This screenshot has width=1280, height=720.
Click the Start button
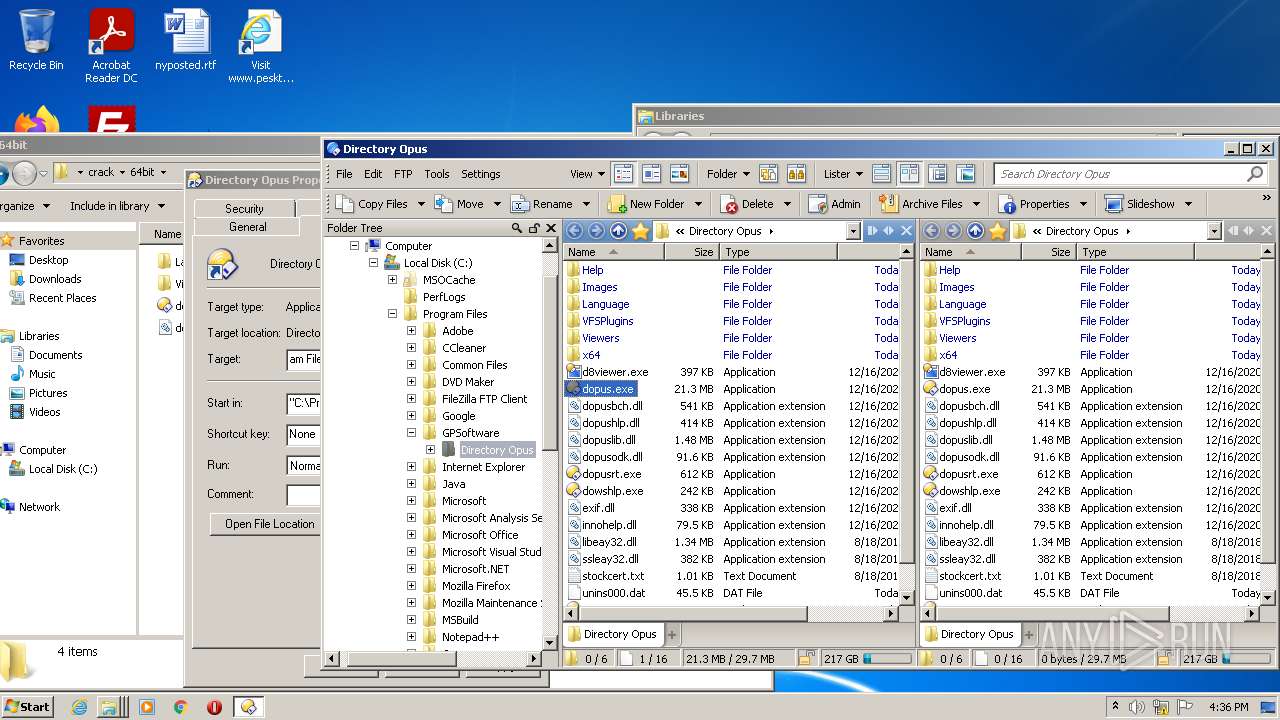(x=27, y=707)
